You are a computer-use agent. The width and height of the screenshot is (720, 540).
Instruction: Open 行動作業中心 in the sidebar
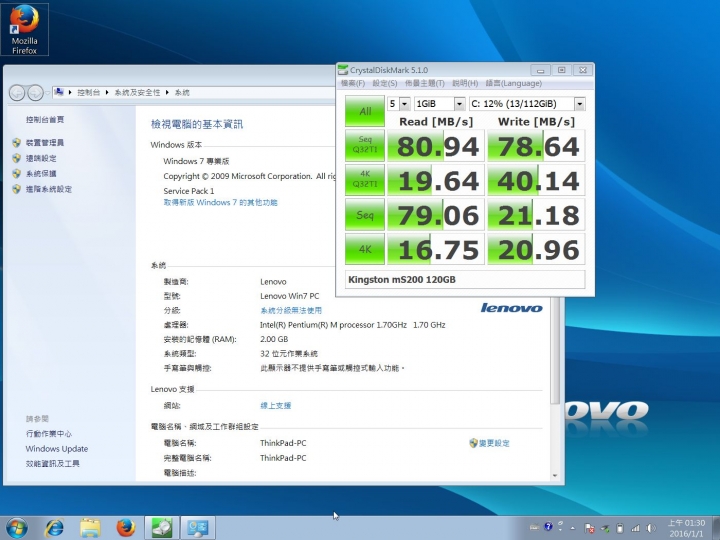point(49,433)
